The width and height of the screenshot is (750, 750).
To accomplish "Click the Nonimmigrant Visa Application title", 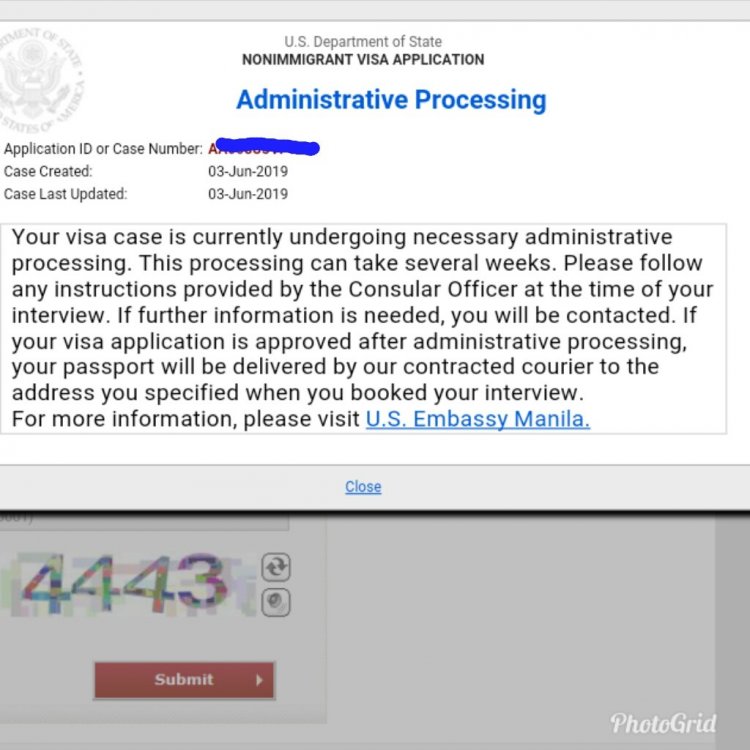I will [x=363, y=60].
